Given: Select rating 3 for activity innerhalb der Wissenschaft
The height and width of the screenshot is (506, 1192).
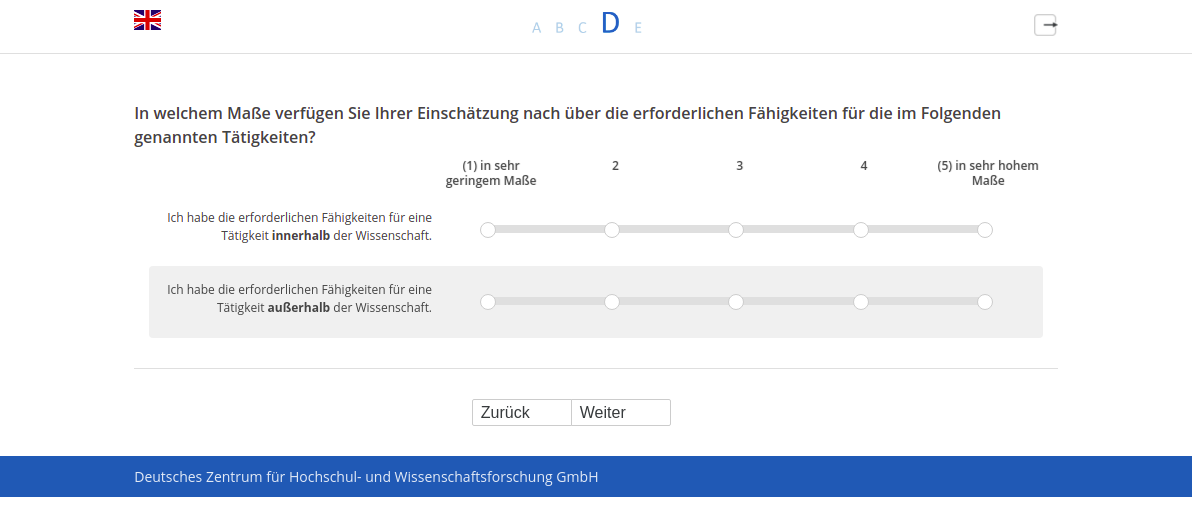Looking at the screenshot, I should point(736,229).
